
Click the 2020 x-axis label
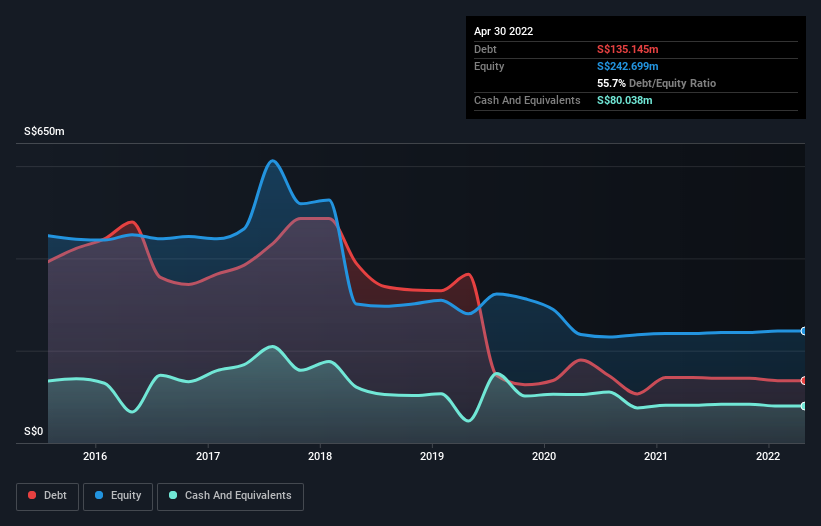pos(544,456)
